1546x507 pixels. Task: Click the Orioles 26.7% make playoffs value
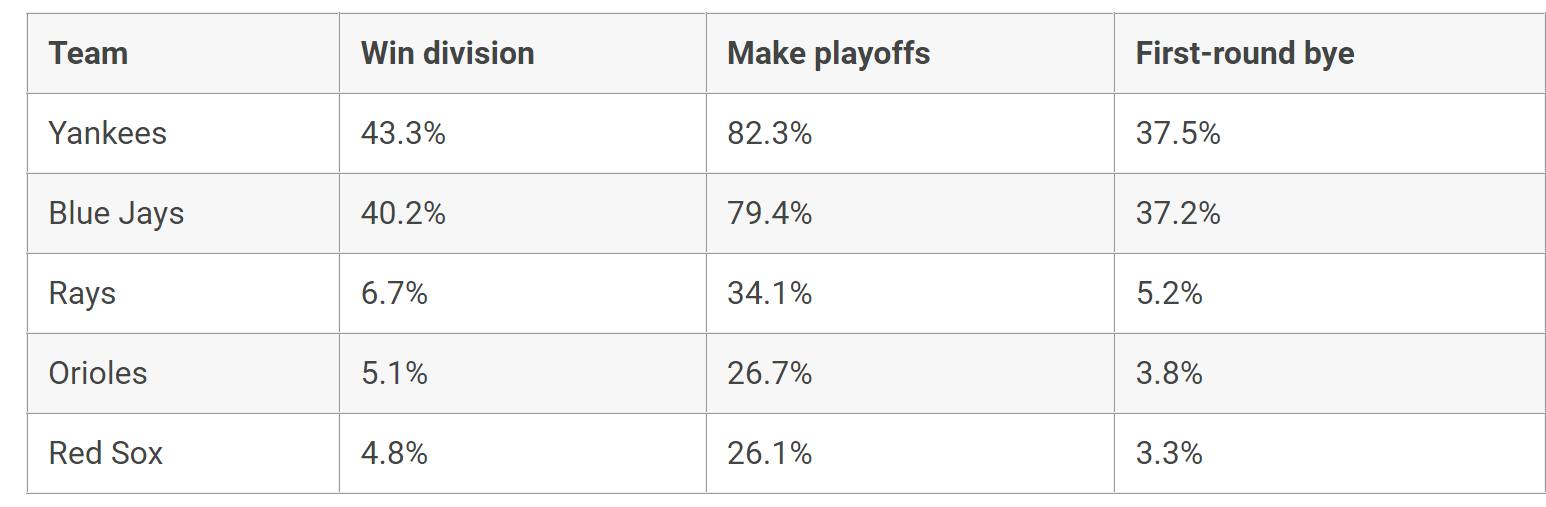click(769, 373)
